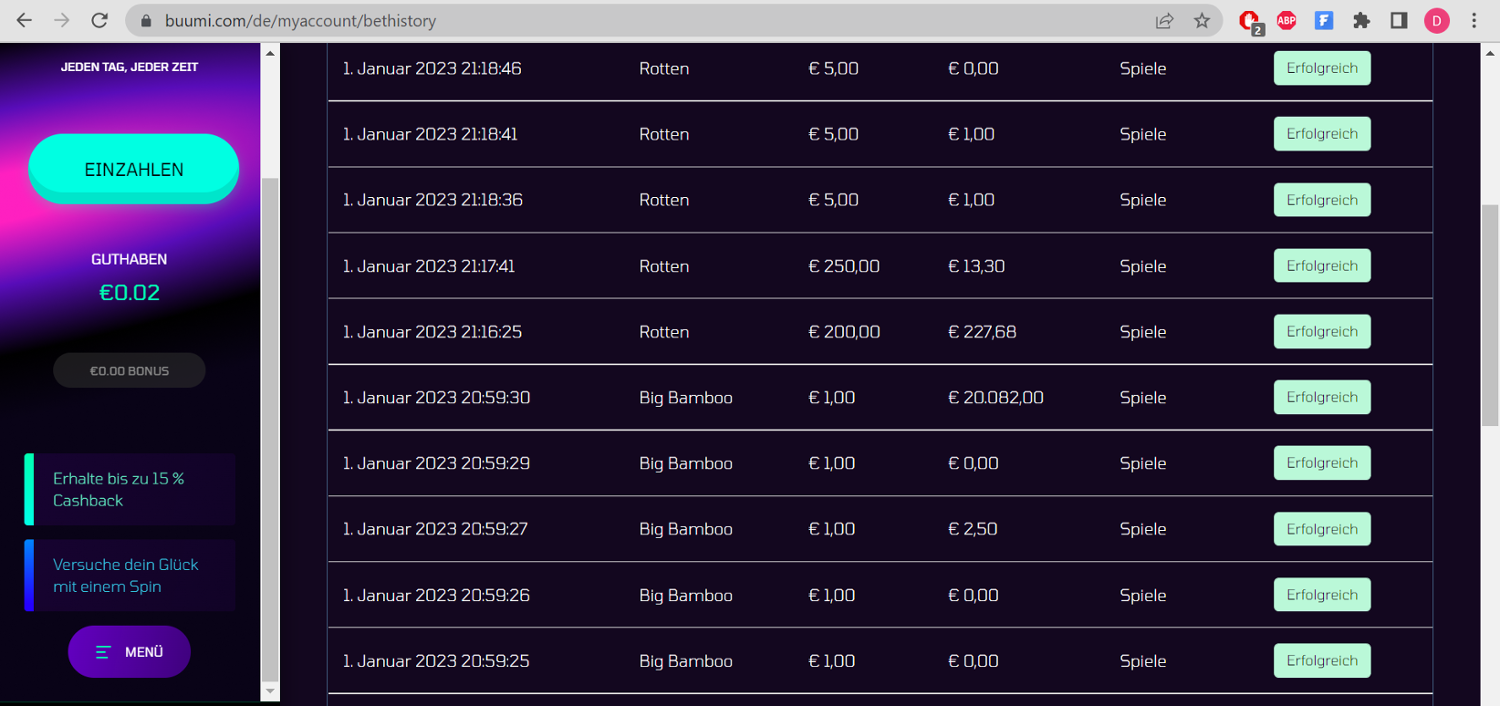Open Chrome three-dot menu
This screenshot has width=1500, height=706.
pos(1475,20)
